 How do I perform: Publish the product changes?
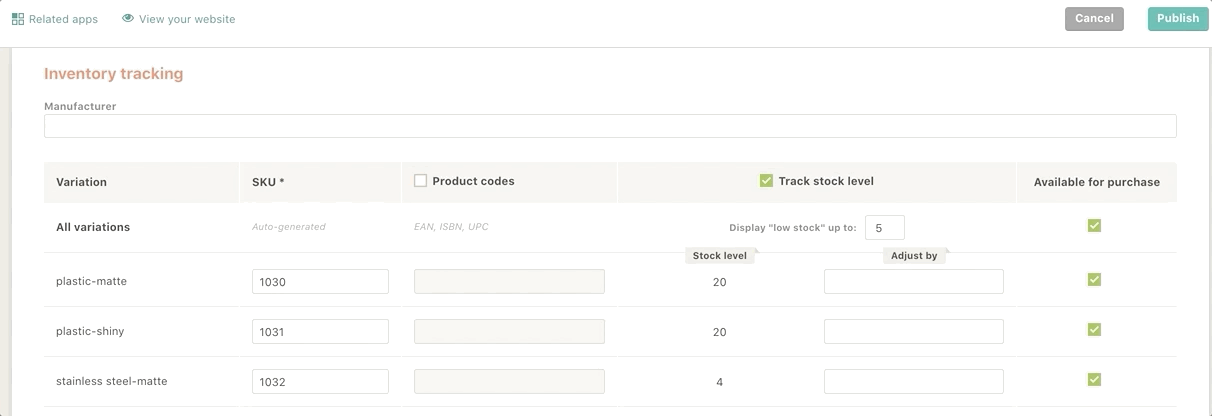1178,18
